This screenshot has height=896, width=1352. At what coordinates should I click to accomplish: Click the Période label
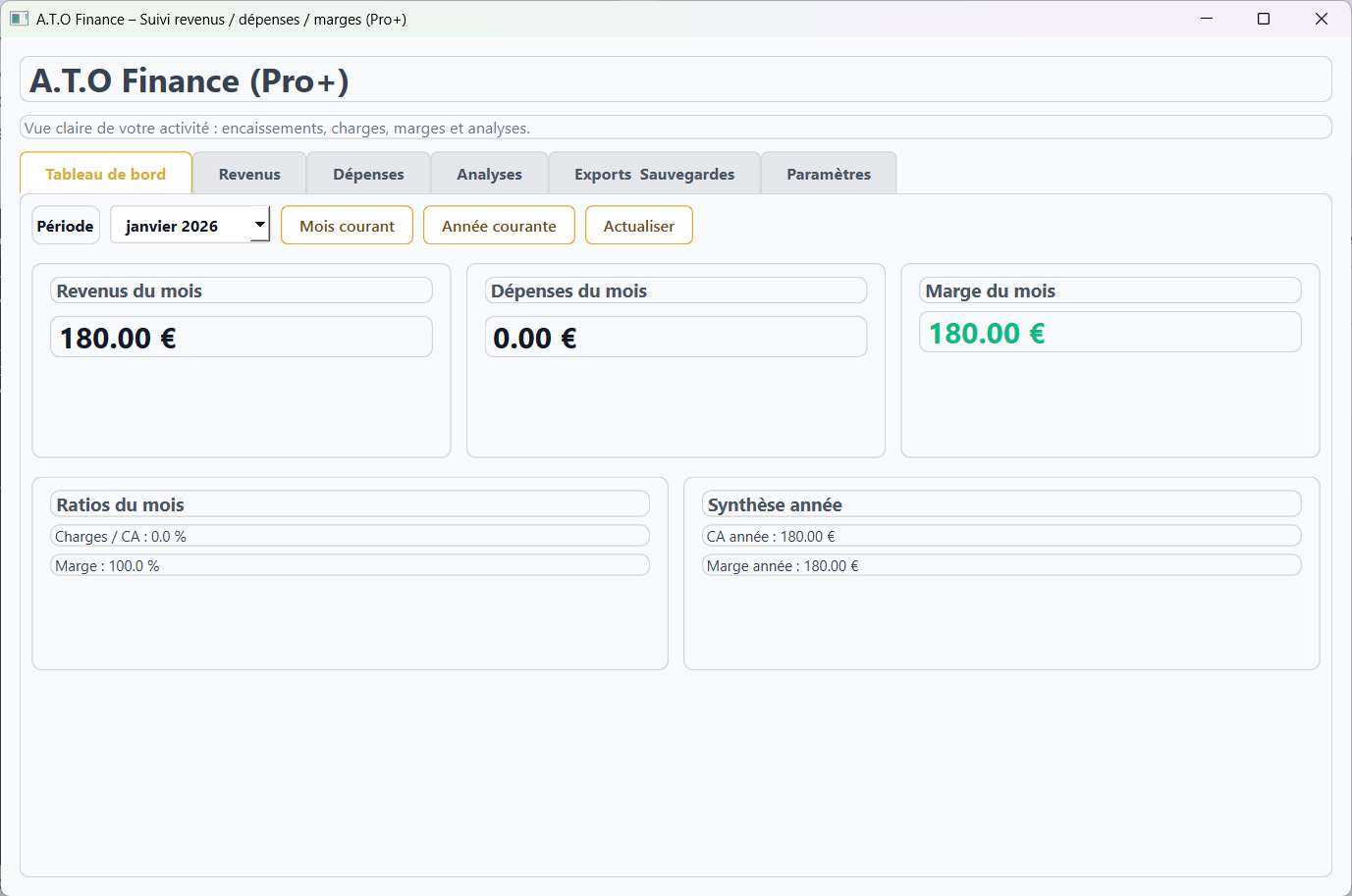(65, 225)
